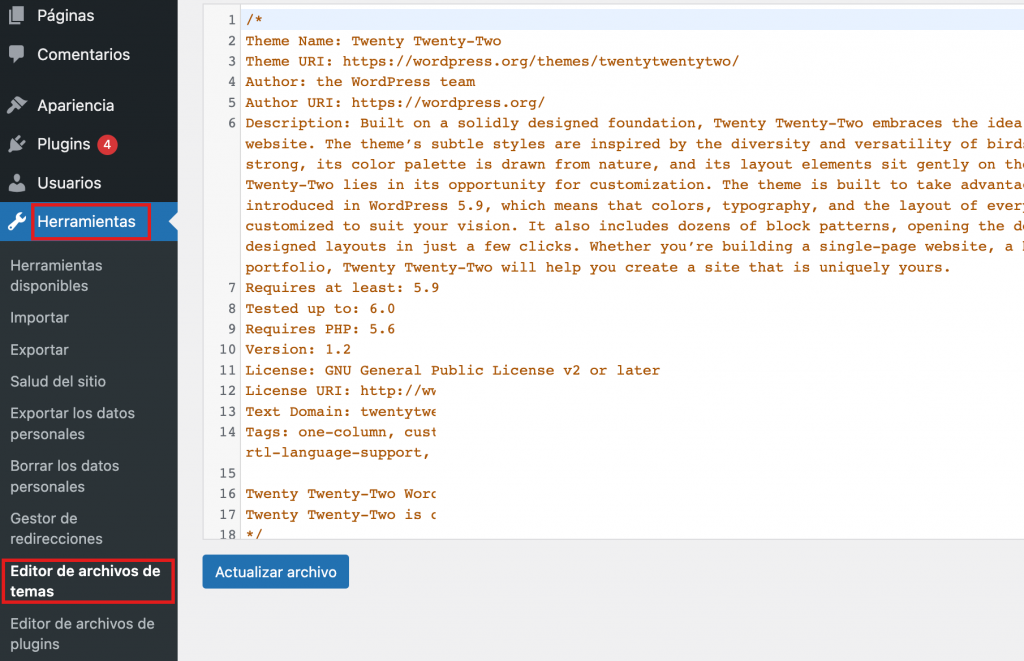The width and height of the screenshot is (1024, 661).
Task: Open the Importar submenu item
Action: [x=39, y=318]
